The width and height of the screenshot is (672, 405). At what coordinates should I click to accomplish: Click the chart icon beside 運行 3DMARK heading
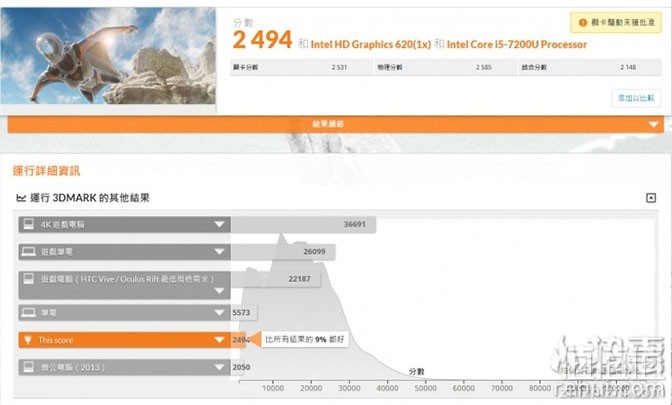21,198
